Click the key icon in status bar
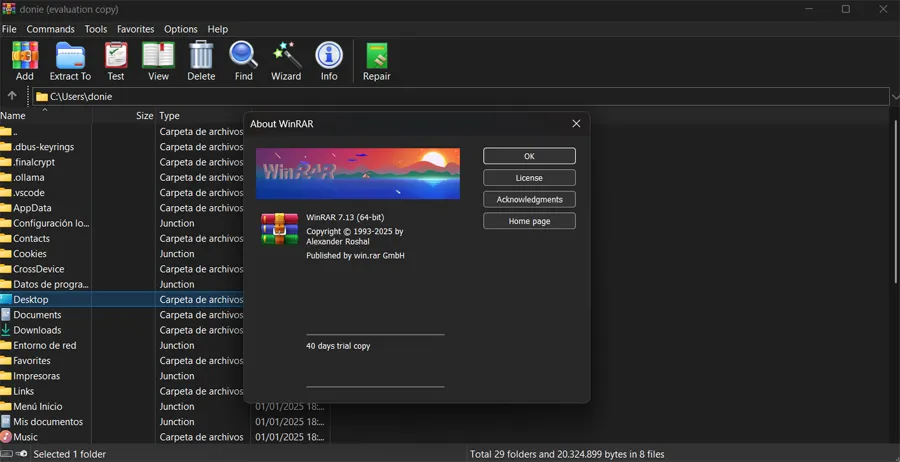Viewport: 900px width, 462px height. click(x=21, y=454)
